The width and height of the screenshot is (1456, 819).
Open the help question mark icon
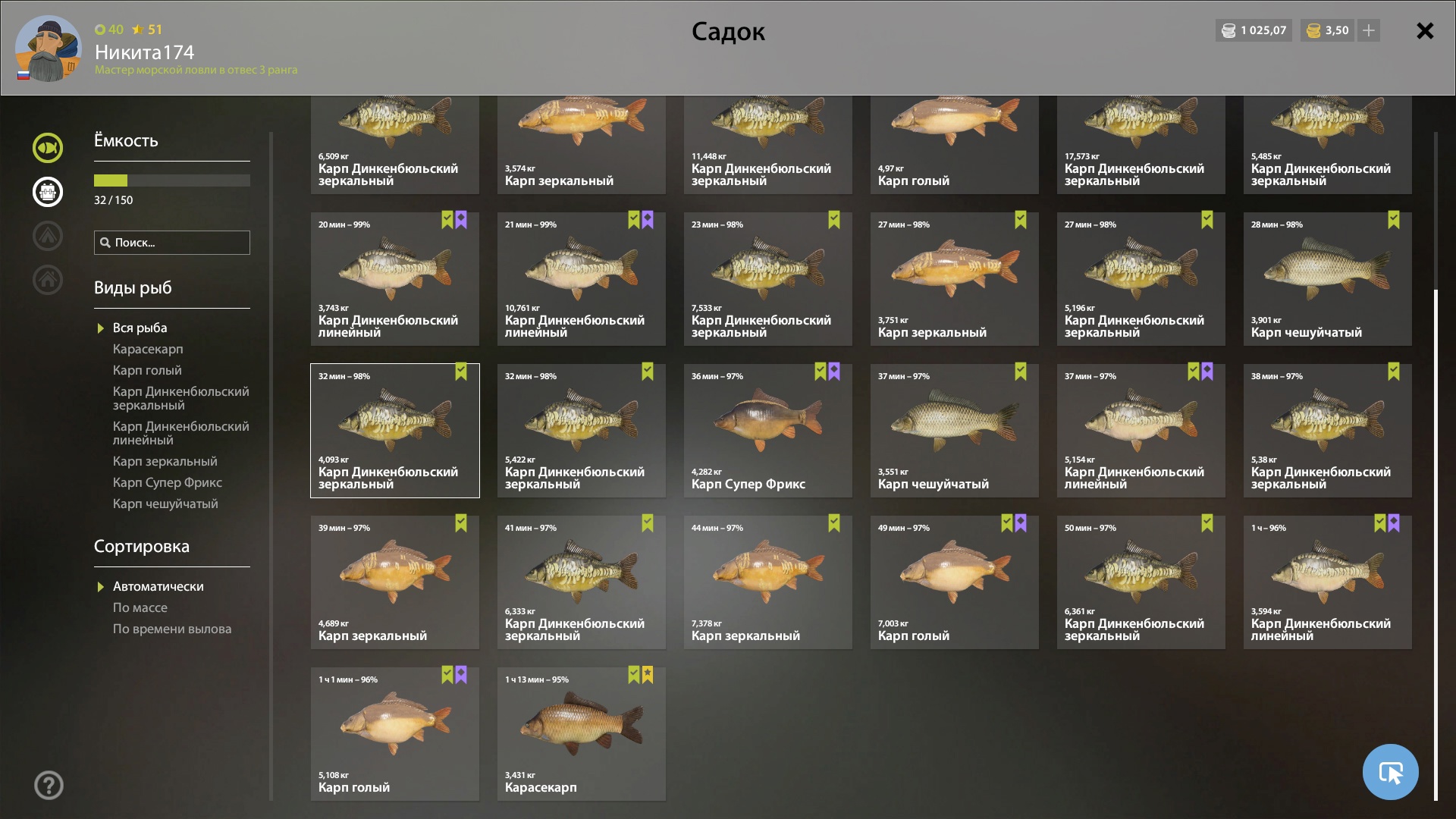point(49,786)
